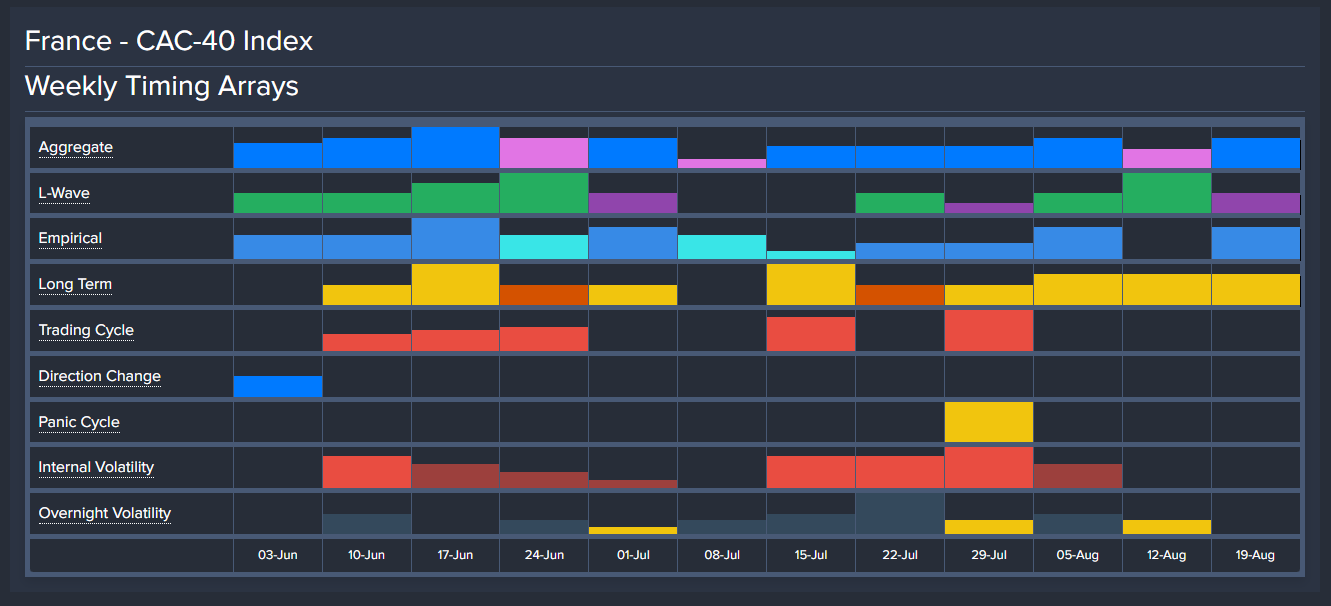Select the 17-Jun date column label
This screenshot has width=1331, height=606.
point(455,555)
